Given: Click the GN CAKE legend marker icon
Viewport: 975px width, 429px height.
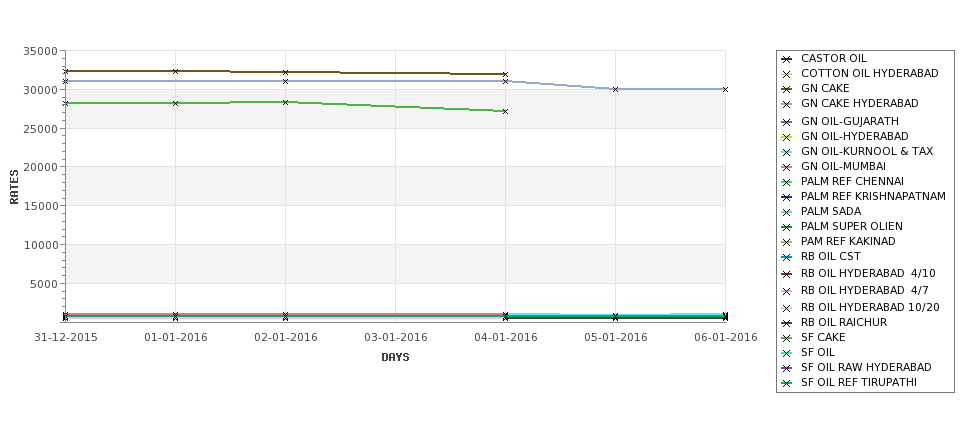Looking at the screenshot, I should [787, 89].
